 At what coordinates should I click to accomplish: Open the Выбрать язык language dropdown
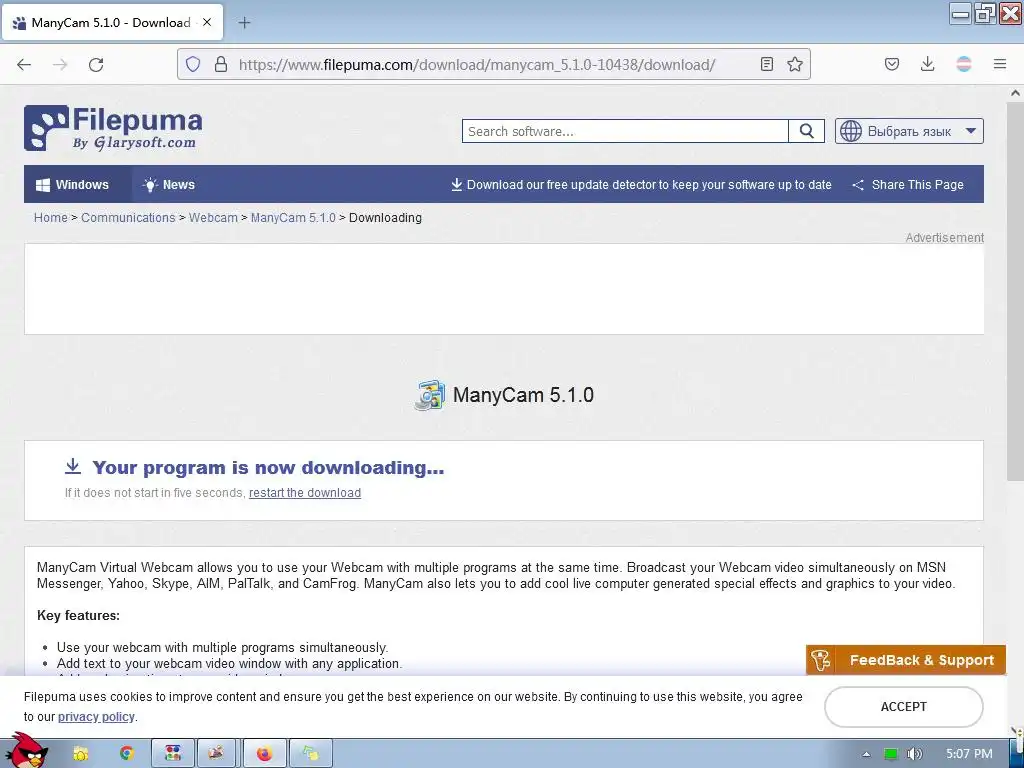[909, 131]
